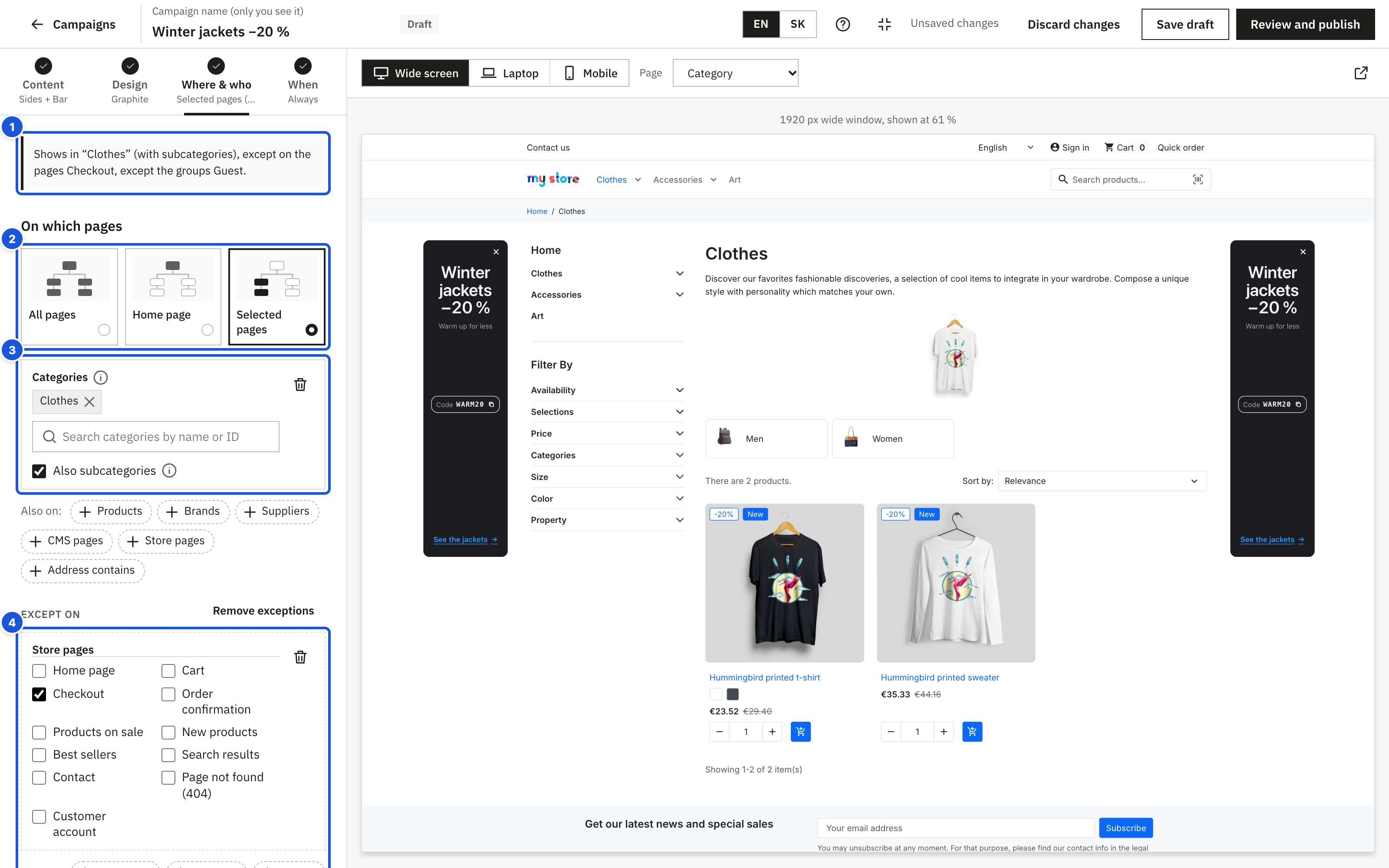The image size is (1389, 868).
Task: Click the Cart icon in store header
Action: [x=1109, y=148]
